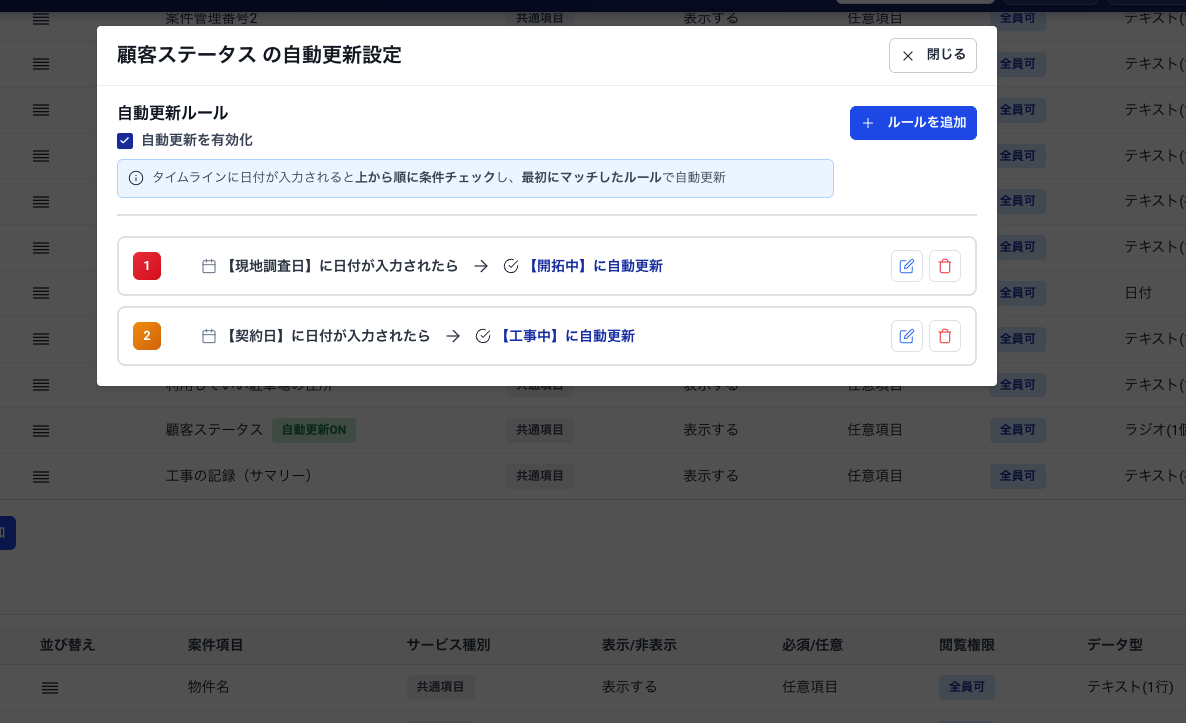1186x723 pixels.
Task: Click the plus icon in ルールを追加 button
Action: pyautogui.click(x=867, y=122)
